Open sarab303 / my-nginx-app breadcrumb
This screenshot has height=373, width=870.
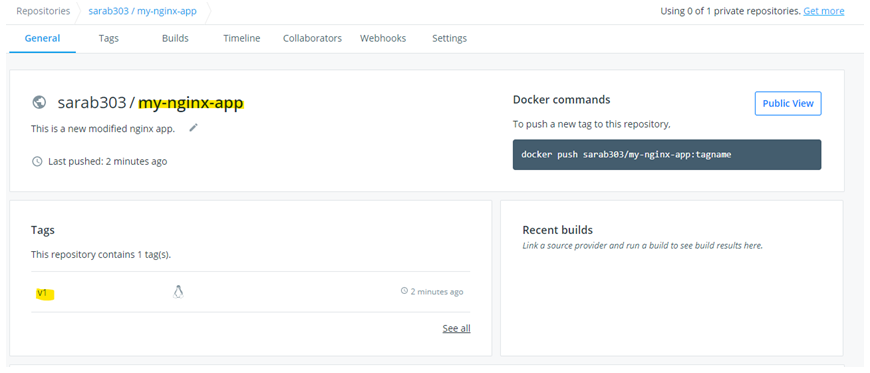[x=143, y=11]
